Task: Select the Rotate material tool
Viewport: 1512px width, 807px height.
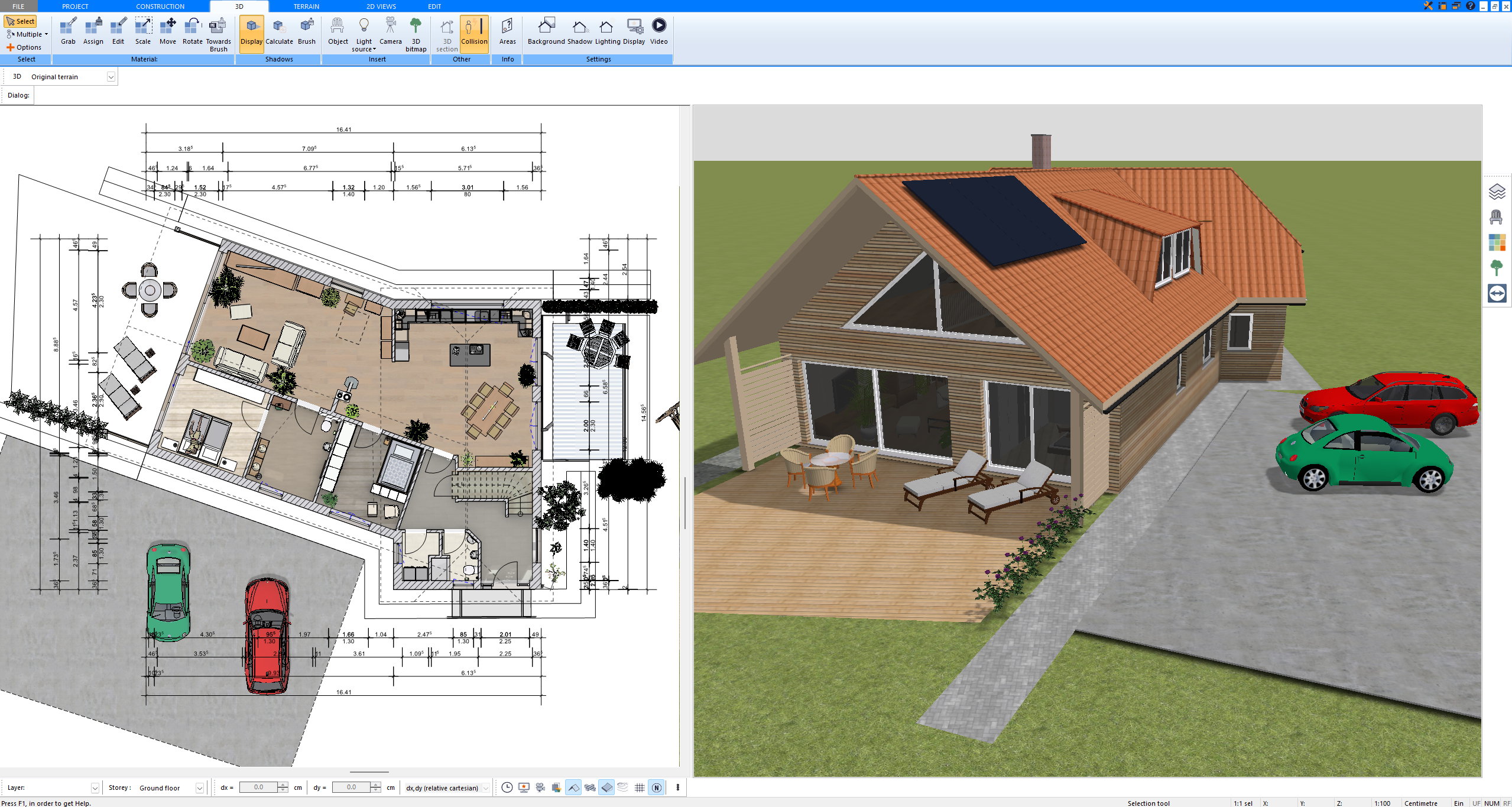Action: [193, 31]
